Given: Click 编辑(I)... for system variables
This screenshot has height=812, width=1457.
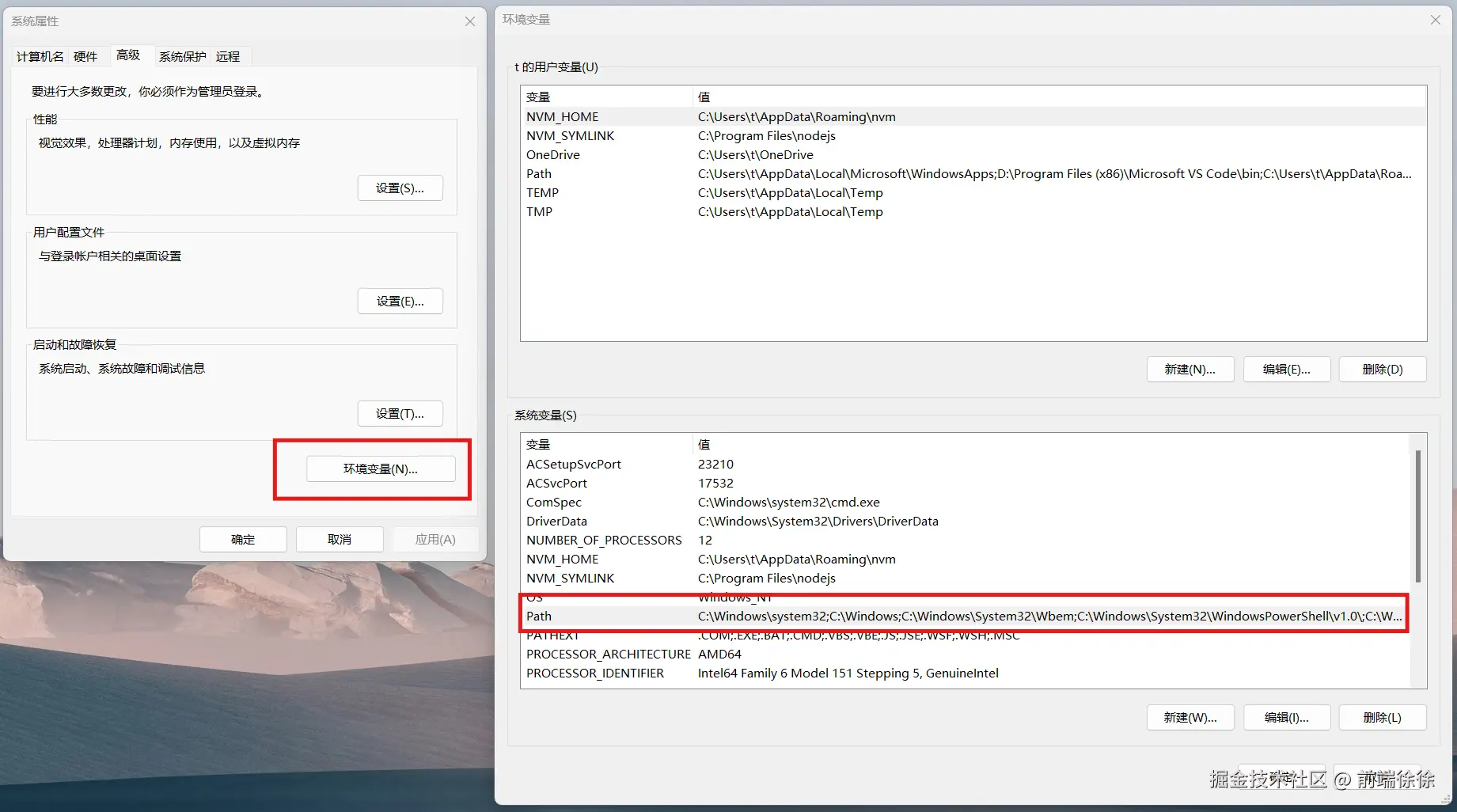Looking at the screenshot, I should [1287, 718].
